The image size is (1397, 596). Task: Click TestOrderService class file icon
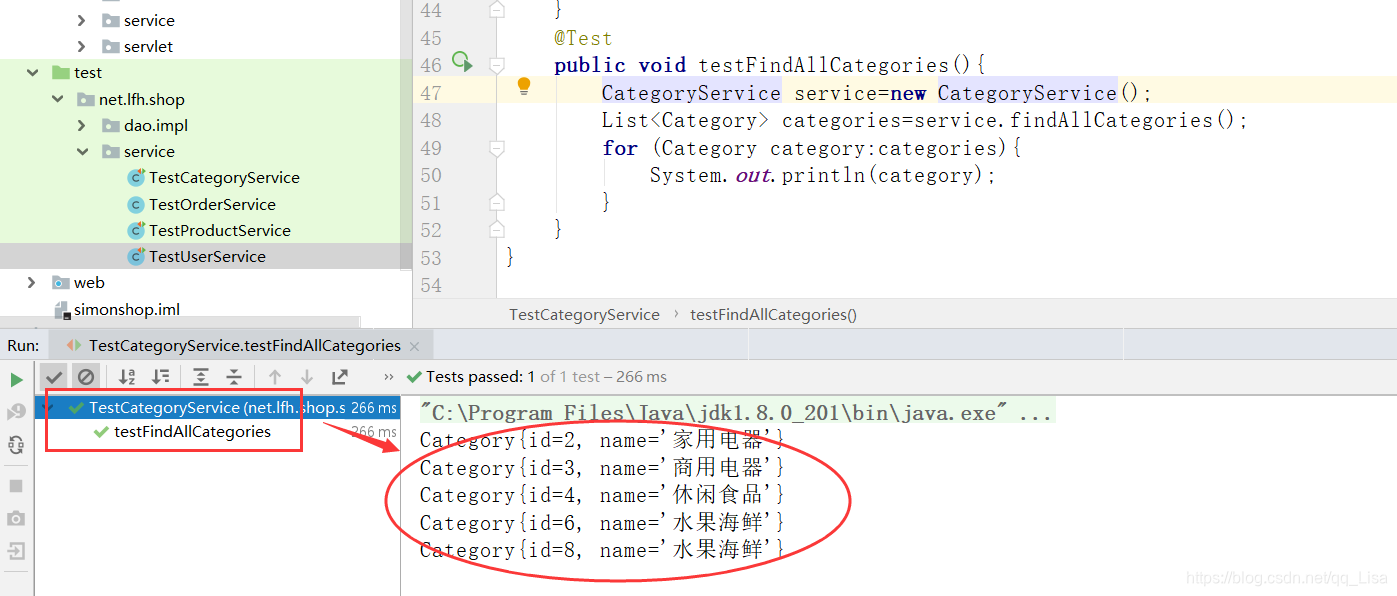[x=136, y=204]
